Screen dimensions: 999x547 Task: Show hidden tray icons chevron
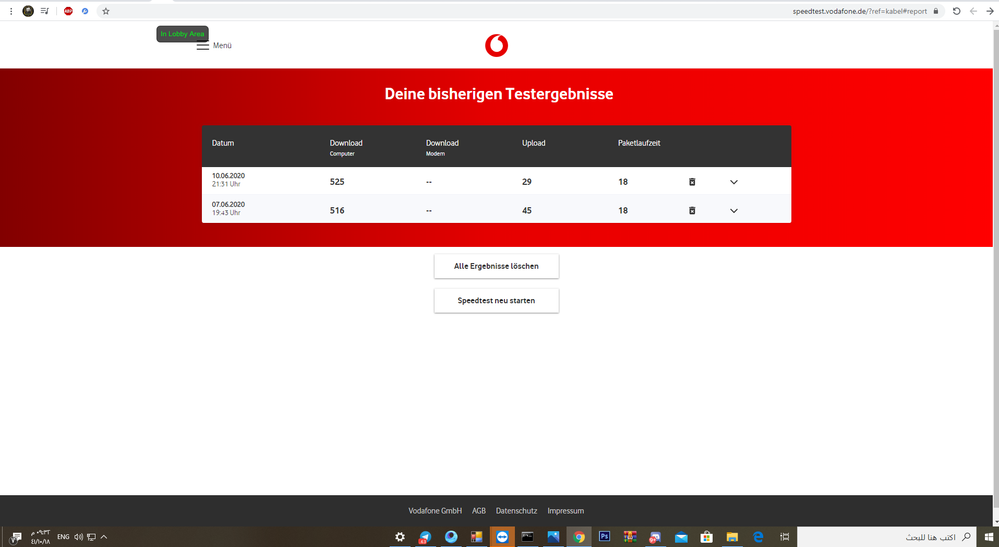[103, 537]
